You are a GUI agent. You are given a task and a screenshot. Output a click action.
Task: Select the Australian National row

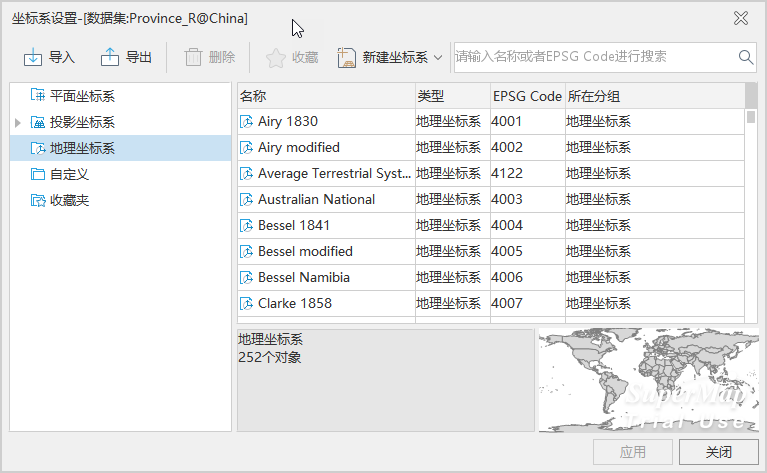(x=316, y=200)
